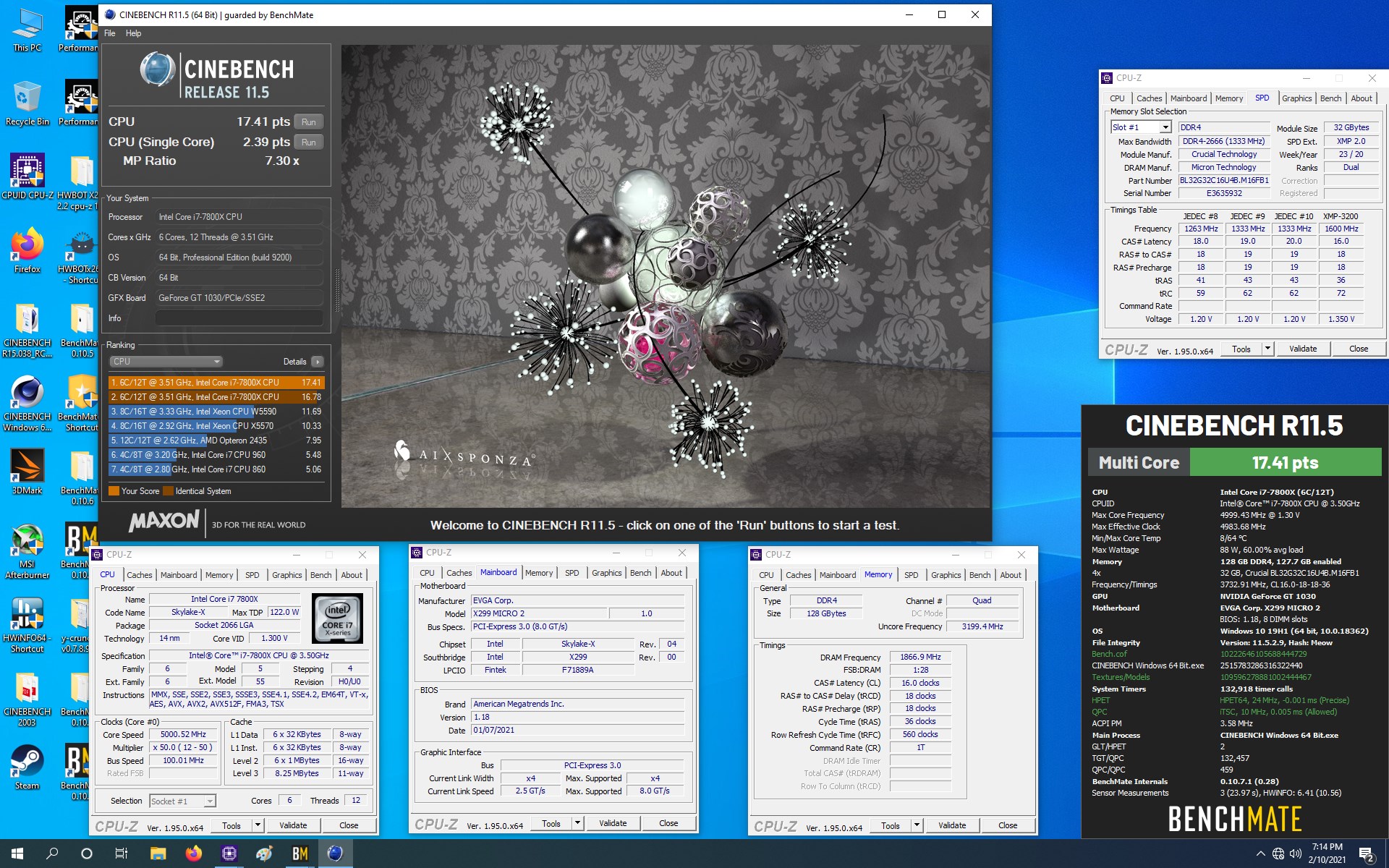1389x868 pixels.
Task: Click green 17.41 pts BenchMate score bar
Action: coord(1285,463)
